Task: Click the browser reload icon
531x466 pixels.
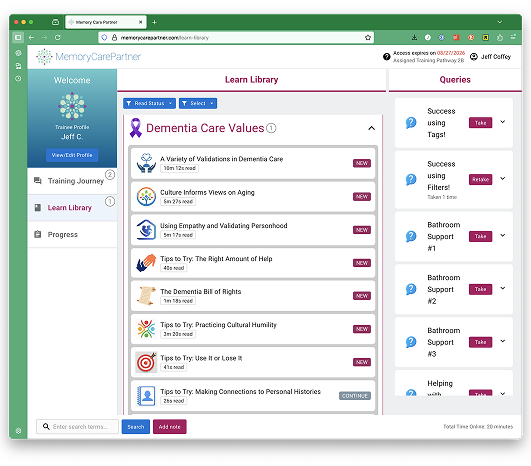Action: [x=58, y=38]
